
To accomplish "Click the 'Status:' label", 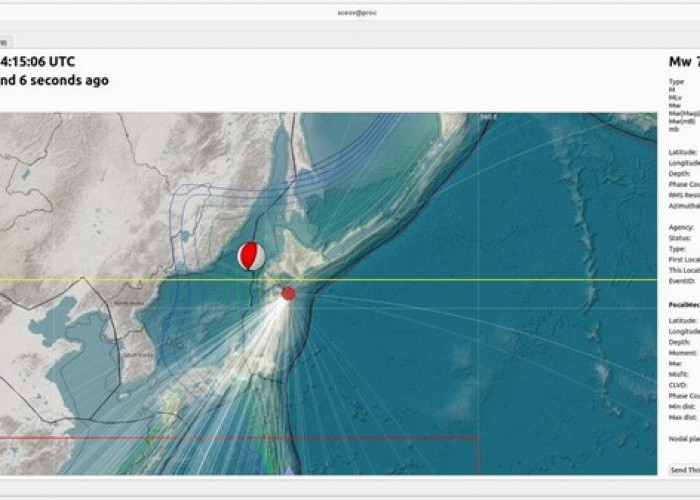I will 679,238.
